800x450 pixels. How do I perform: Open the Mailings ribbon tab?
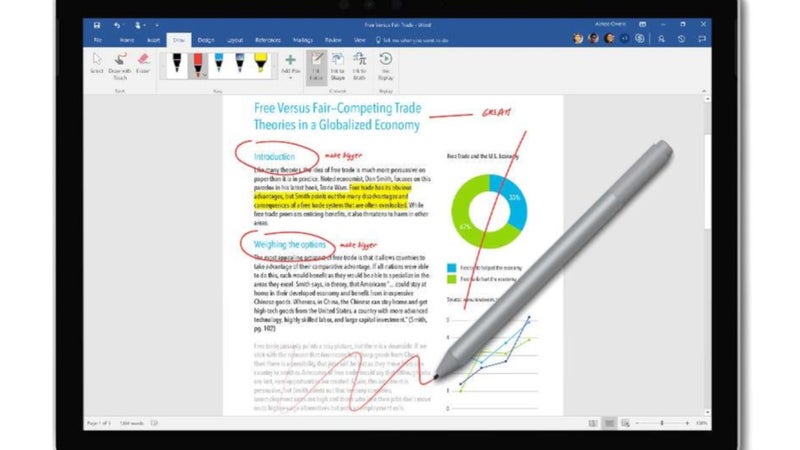coord(303,40)
